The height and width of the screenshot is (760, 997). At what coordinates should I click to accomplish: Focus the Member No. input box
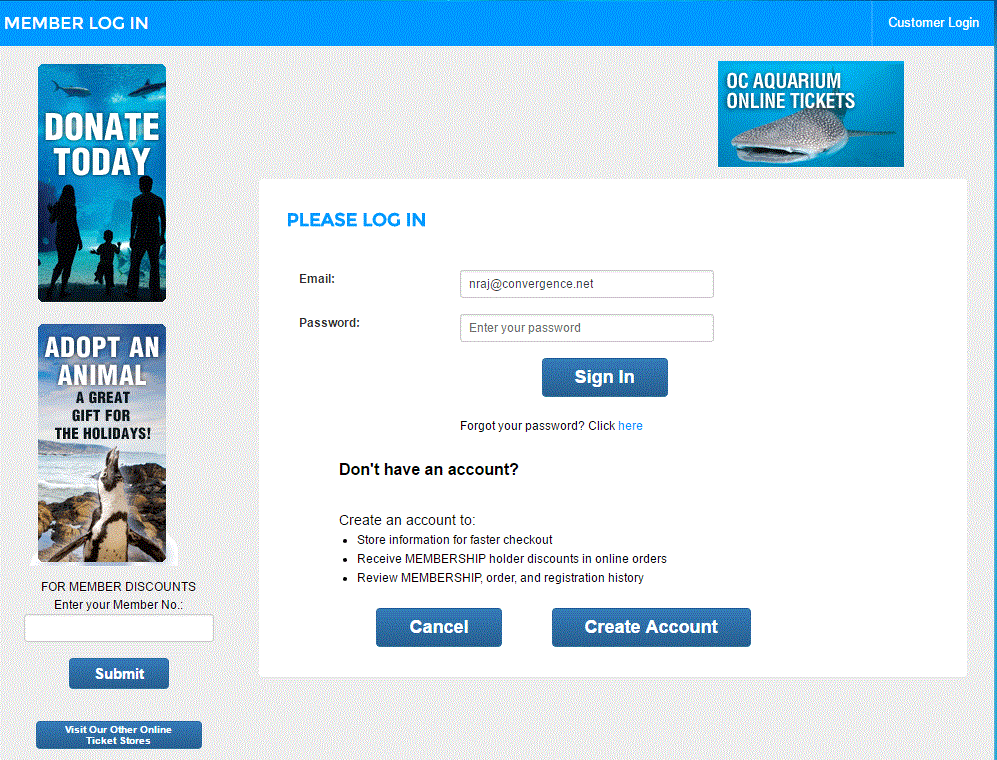119,628
